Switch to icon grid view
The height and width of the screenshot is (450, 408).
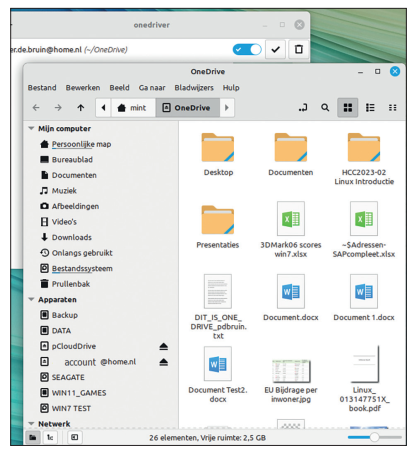pyautogui.click(x=348, y=108)
